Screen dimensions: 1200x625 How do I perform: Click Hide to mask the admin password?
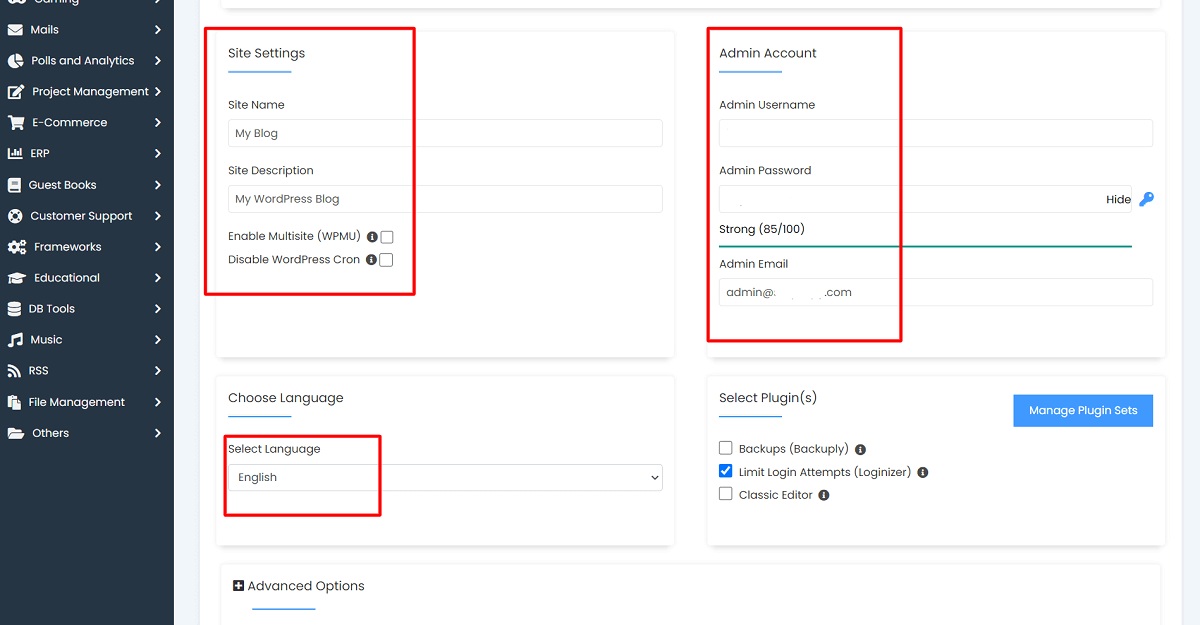(1118, 199)
